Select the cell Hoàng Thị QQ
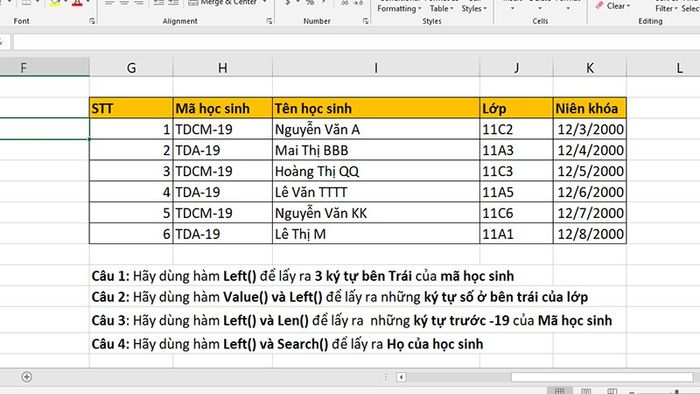The image size is (700, 394). point(376,171)
